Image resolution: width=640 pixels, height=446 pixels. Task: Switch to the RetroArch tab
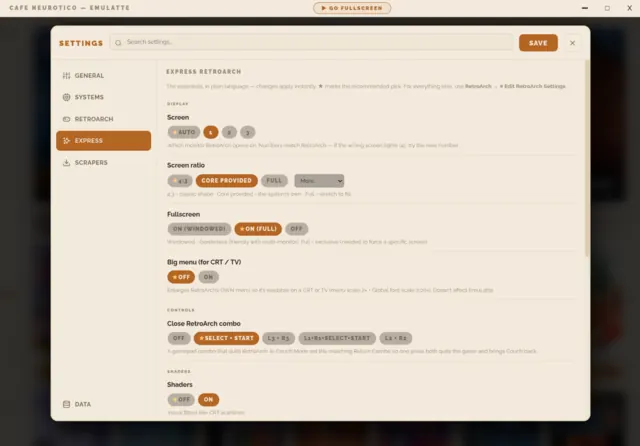(x=104, y=119)
